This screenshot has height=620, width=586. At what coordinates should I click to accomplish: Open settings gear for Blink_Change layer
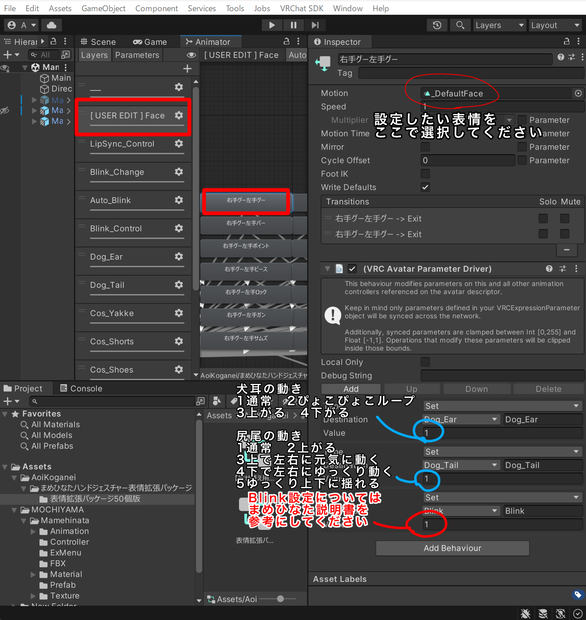pyautogui.click(x=179, y=172)
